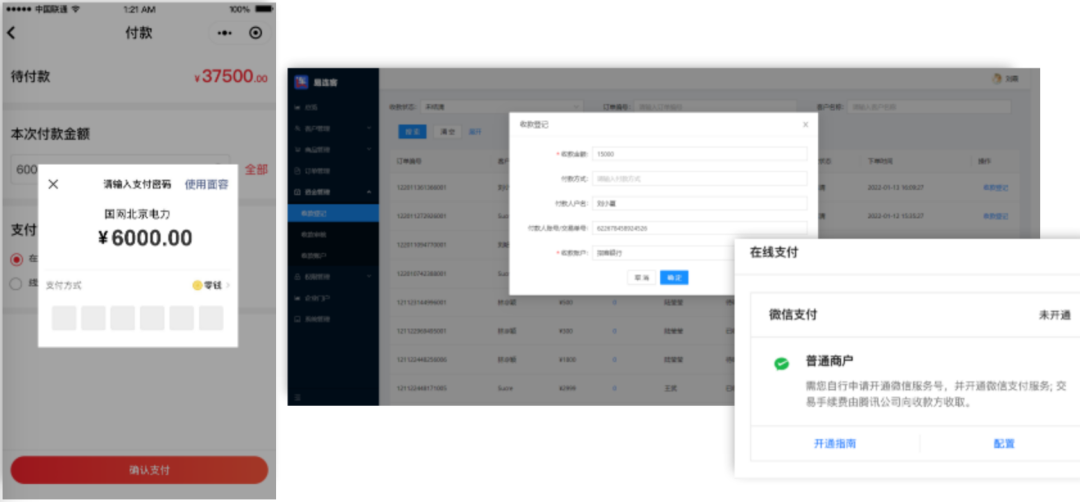Tap the mini-program close circle icon
The width and height of the screenshot is (1080, 502).
[255, 33]
